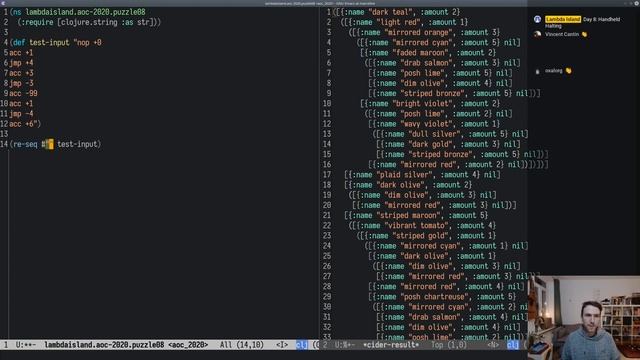Click Vincent Cantin's avatar in the chat overlay
640x360 pixels.
(538, 34)
